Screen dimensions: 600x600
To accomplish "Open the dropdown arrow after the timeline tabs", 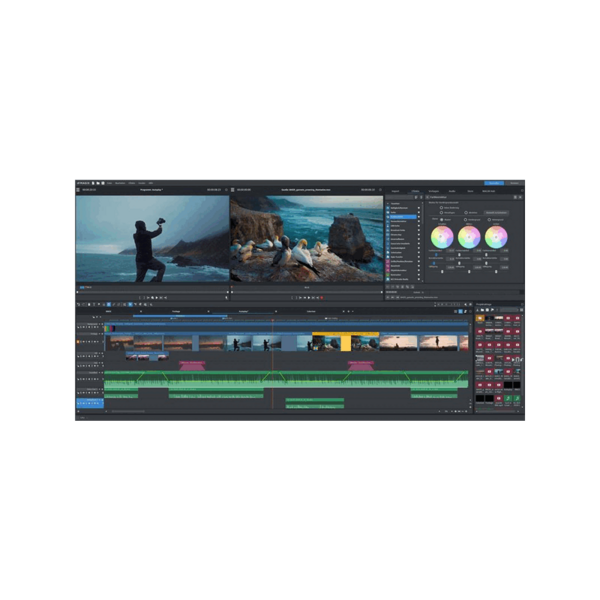I will coord(353,311).
